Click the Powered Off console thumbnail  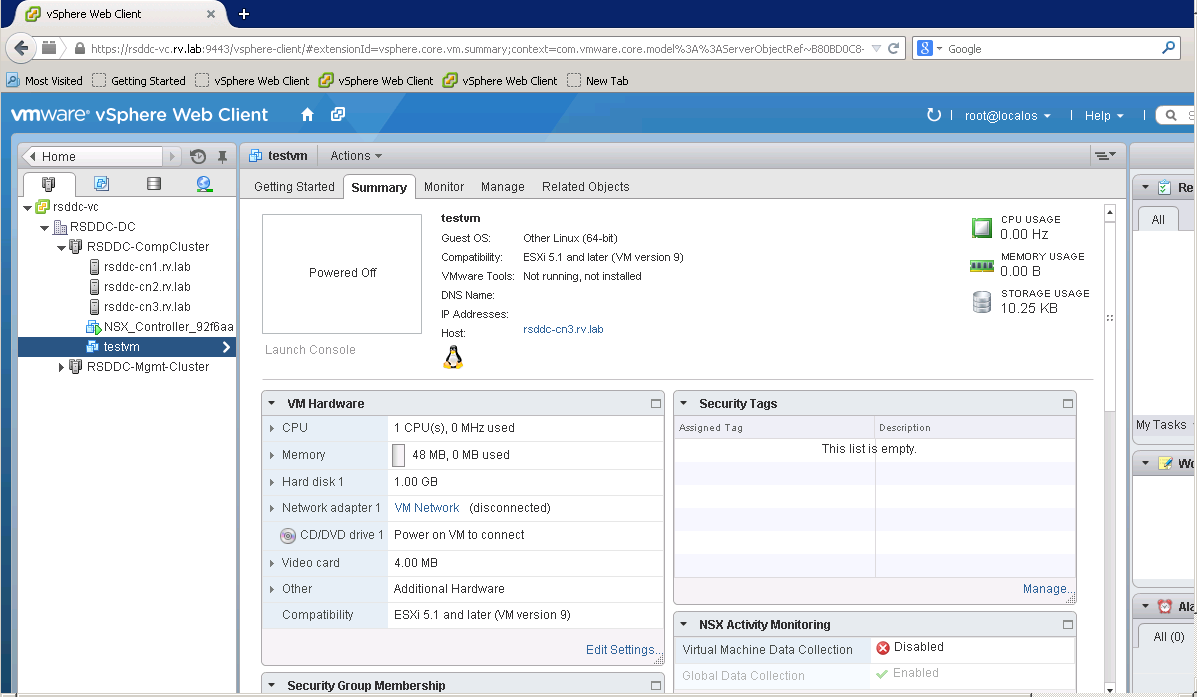coord(342,273)
